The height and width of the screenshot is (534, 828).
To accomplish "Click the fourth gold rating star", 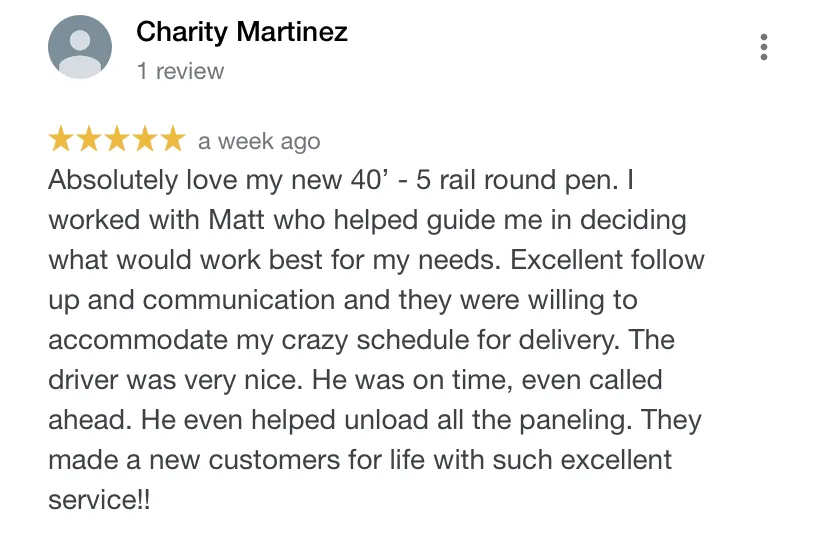I will tap(145, 139).
